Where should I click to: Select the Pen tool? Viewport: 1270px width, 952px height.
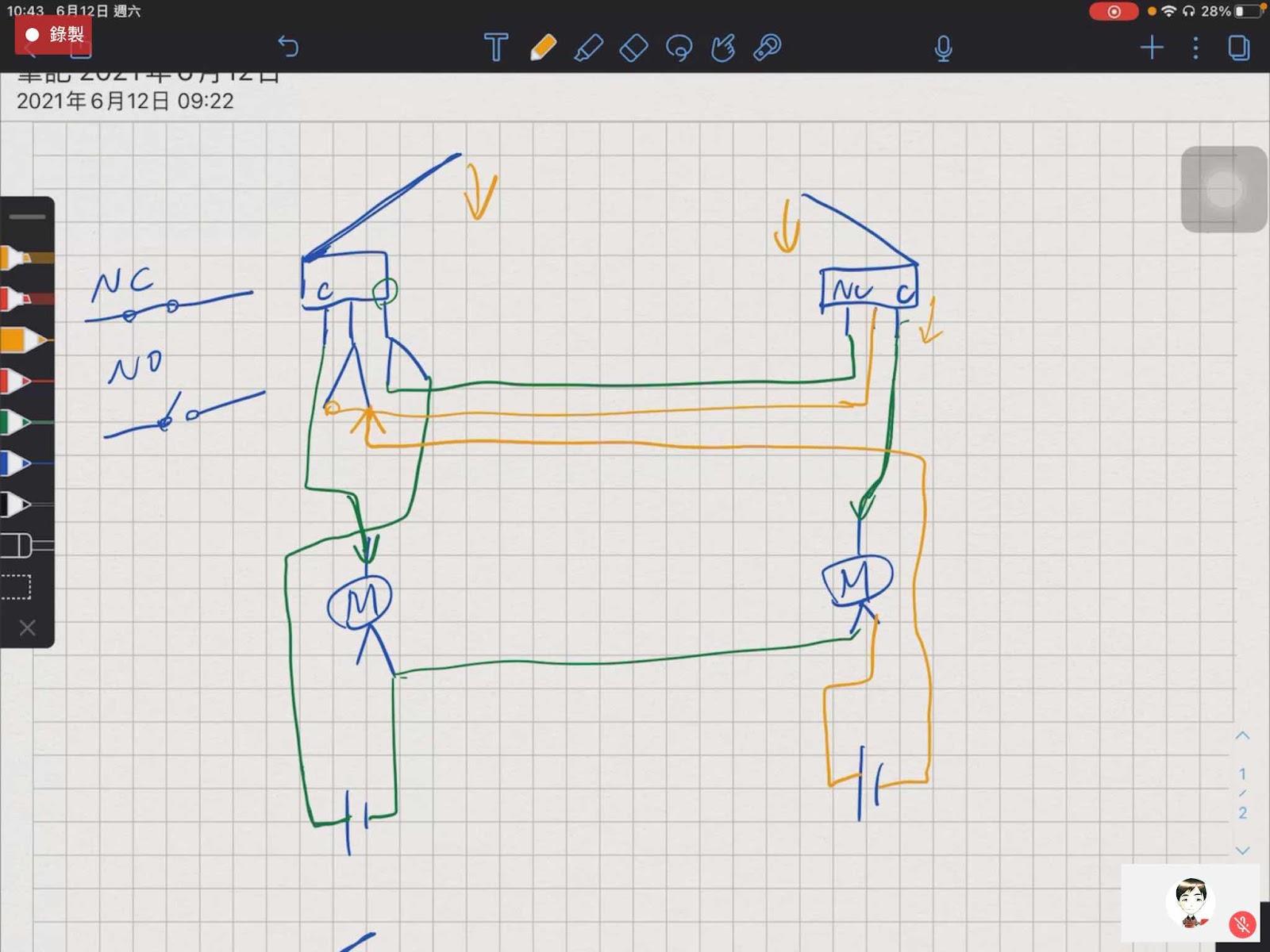pos(543,48)
